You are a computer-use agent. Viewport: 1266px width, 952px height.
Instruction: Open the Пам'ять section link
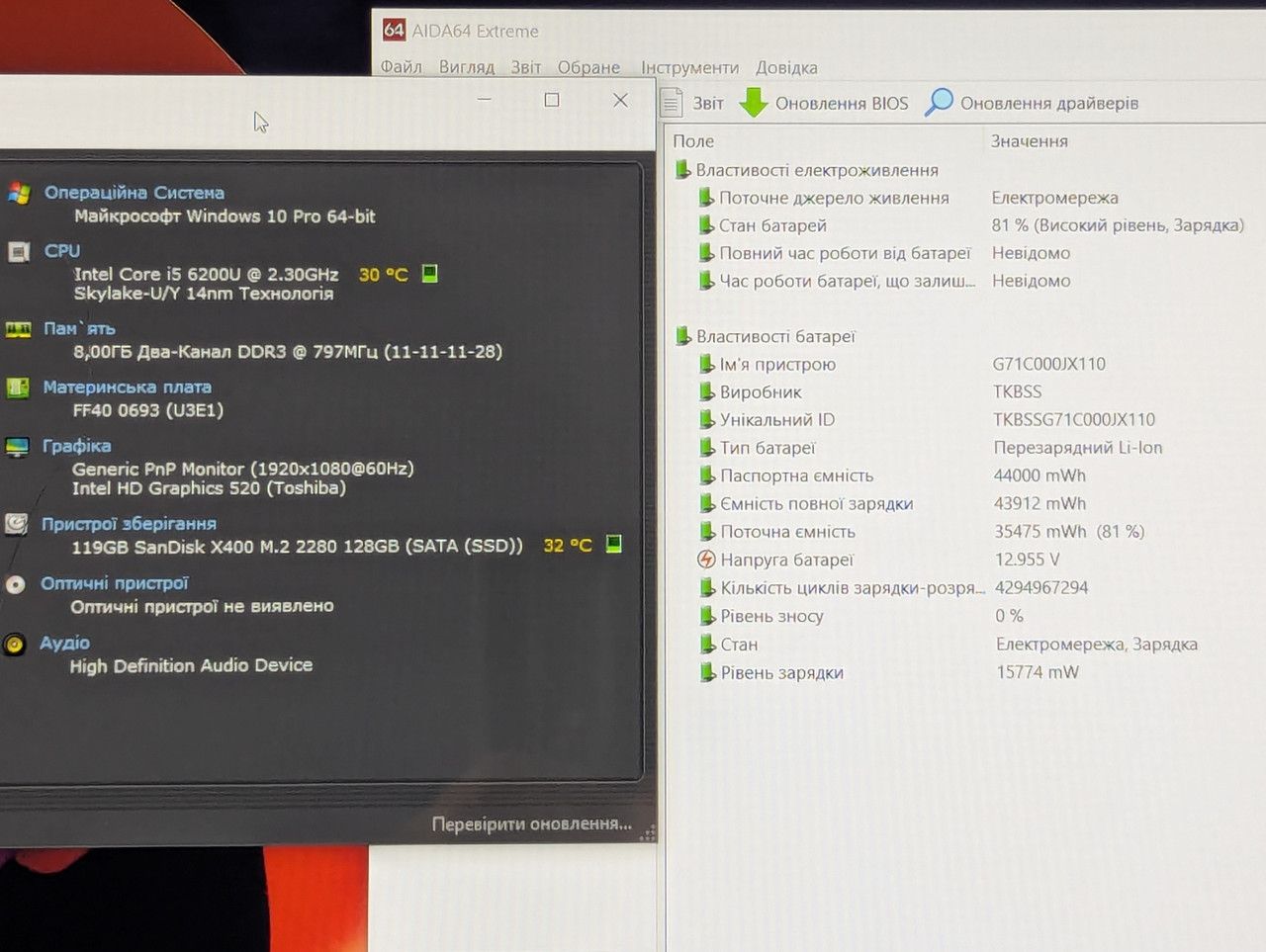[79, 328]
